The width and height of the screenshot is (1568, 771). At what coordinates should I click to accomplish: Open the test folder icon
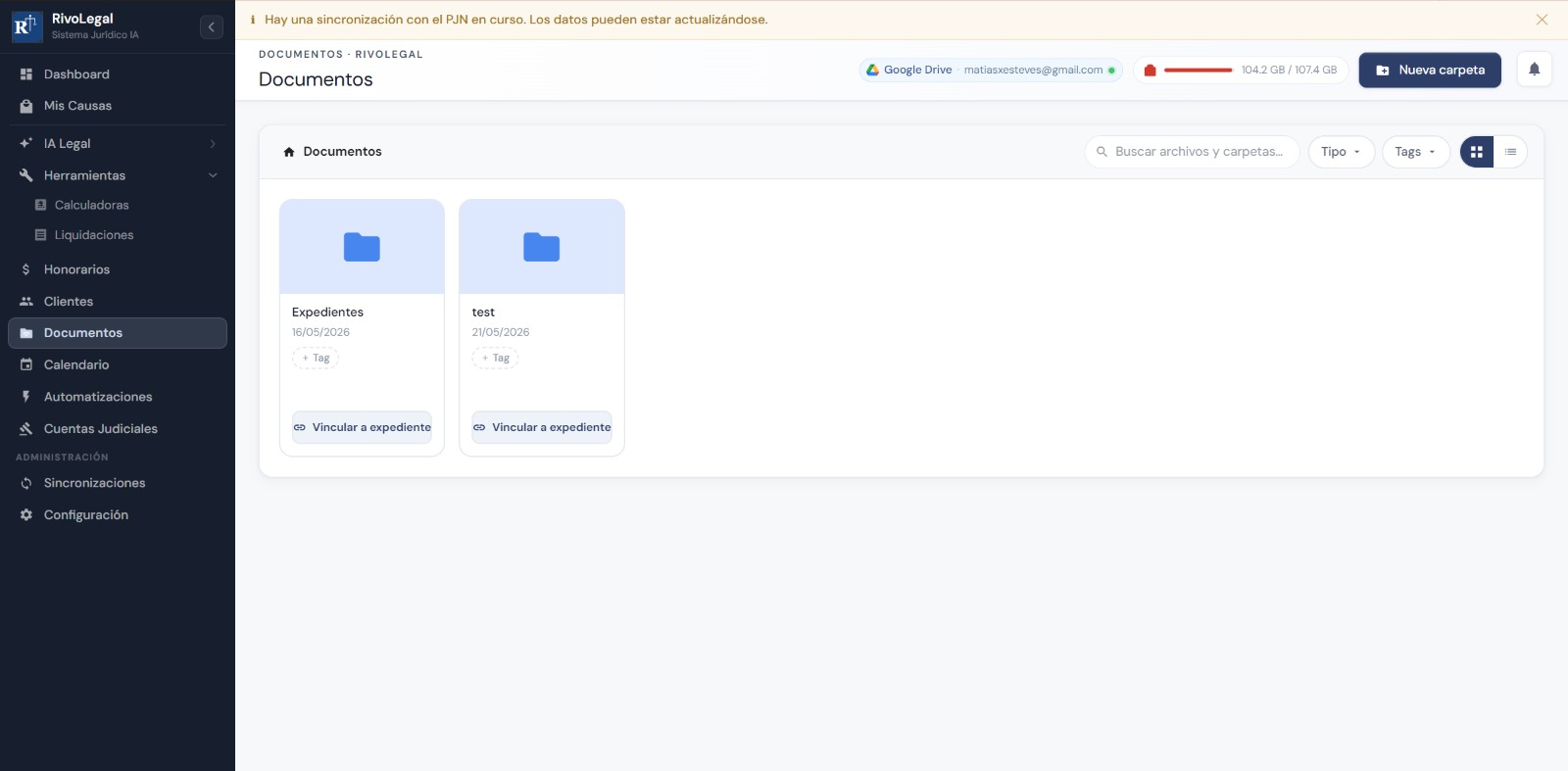pyautogui.click(x=541, y=247)
